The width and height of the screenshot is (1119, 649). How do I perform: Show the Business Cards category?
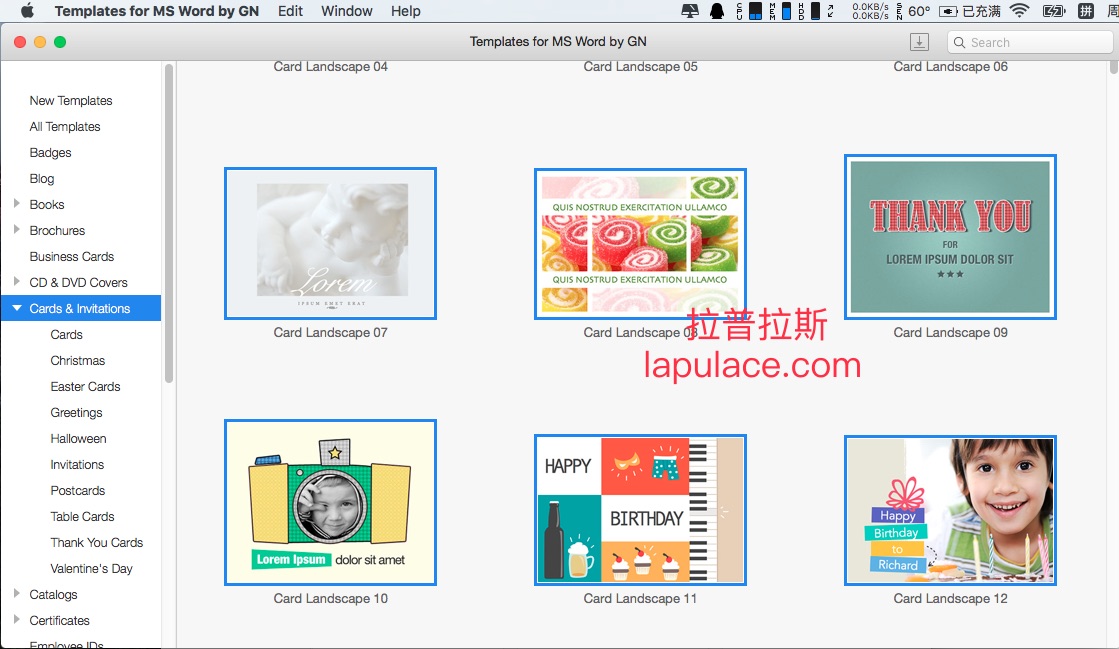72,256
